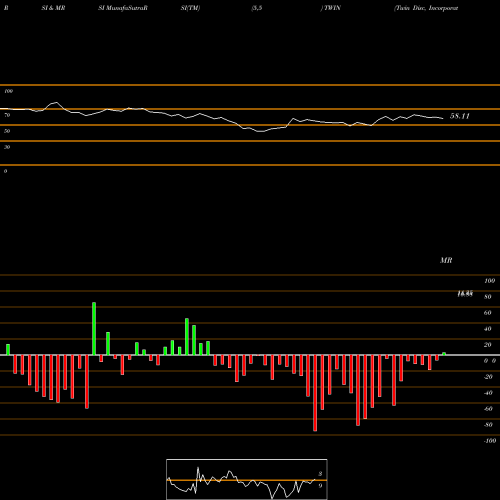
Task: Click the RSI axis label 30
Action: point(7,147)
